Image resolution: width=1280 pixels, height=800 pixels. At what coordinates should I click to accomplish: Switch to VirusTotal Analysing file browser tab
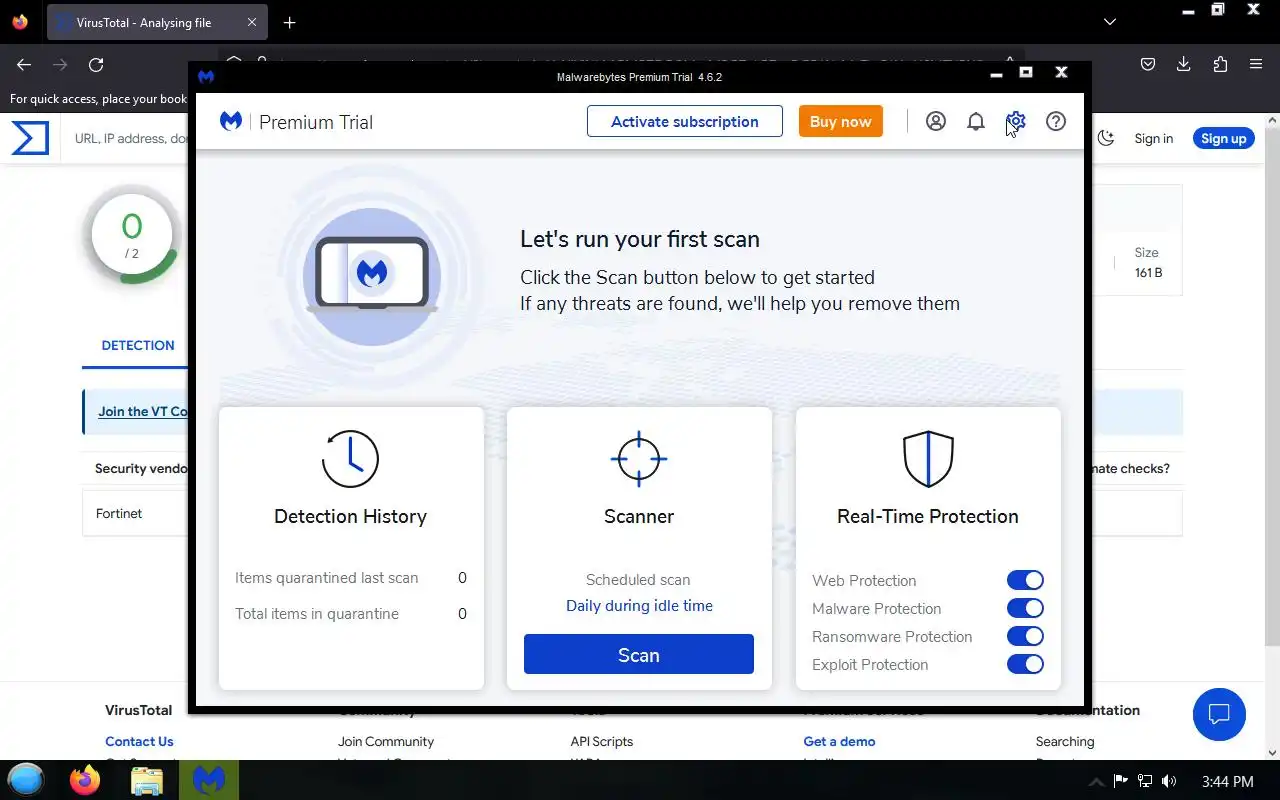(x=157, y=22)
